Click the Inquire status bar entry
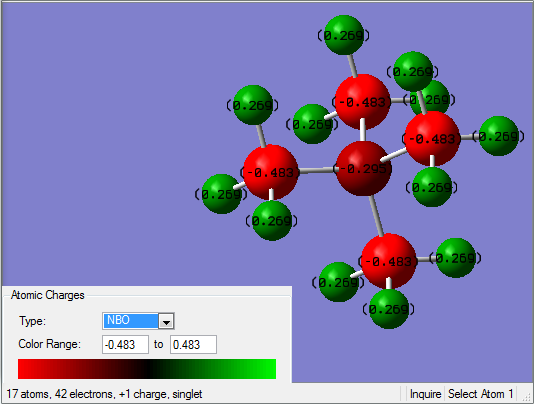This screenshot has width=534, height=404. (x=425, y=394)
